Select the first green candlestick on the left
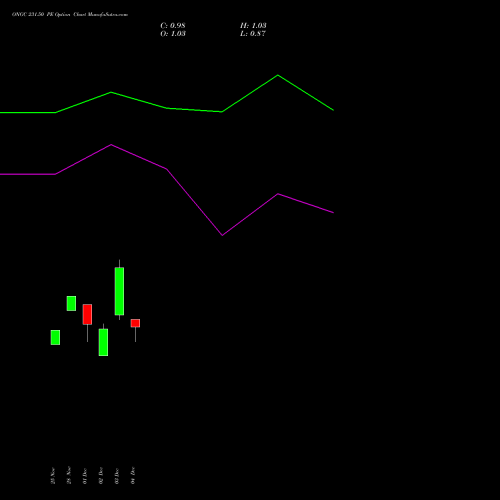The image size is (500, 500). (55, 337)
